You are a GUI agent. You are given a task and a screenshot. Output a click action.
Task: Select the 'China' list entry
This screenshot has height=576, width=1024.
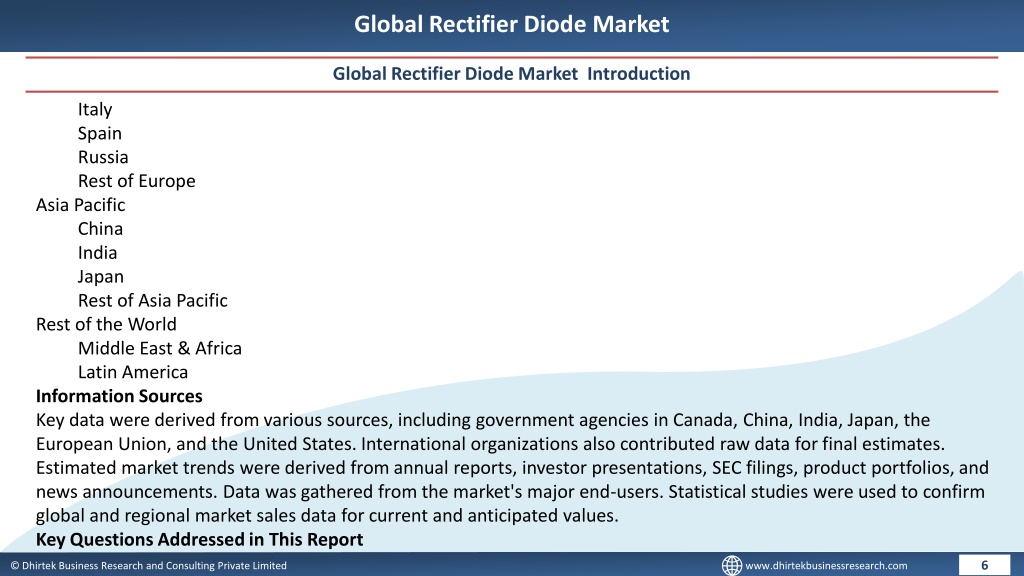[100, 229]
